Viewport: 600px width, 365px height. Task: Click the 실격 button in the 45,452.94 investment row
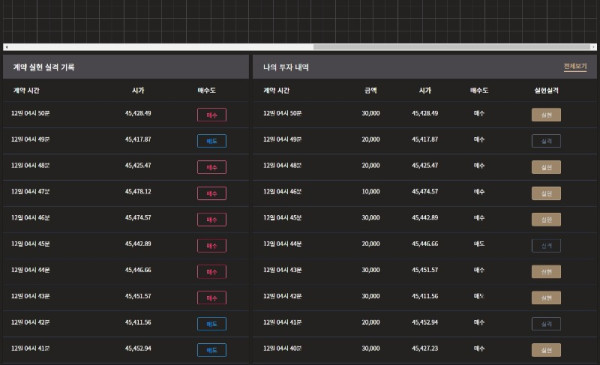(546, 324)
